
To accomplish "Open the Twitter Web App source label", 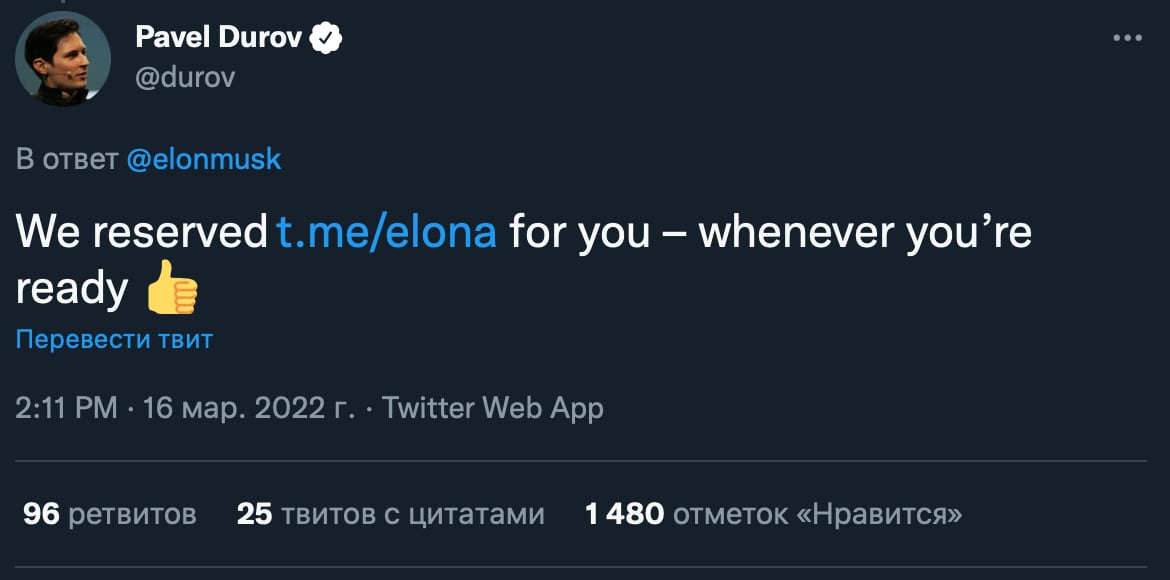I will [x=493, y=408].
